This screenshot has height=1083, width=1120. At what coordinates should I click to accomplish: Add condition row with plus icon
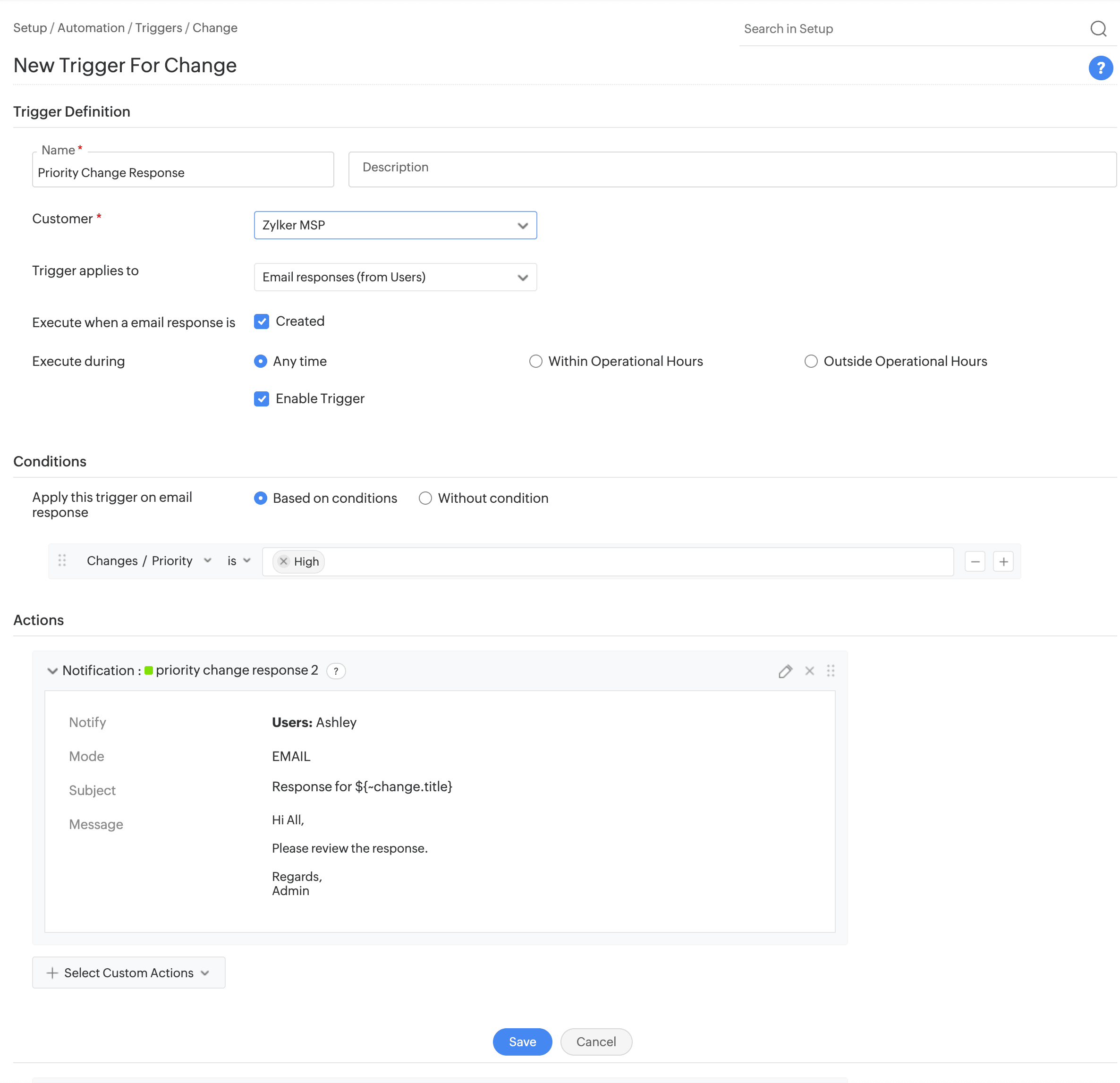(x=1003, y=561)
